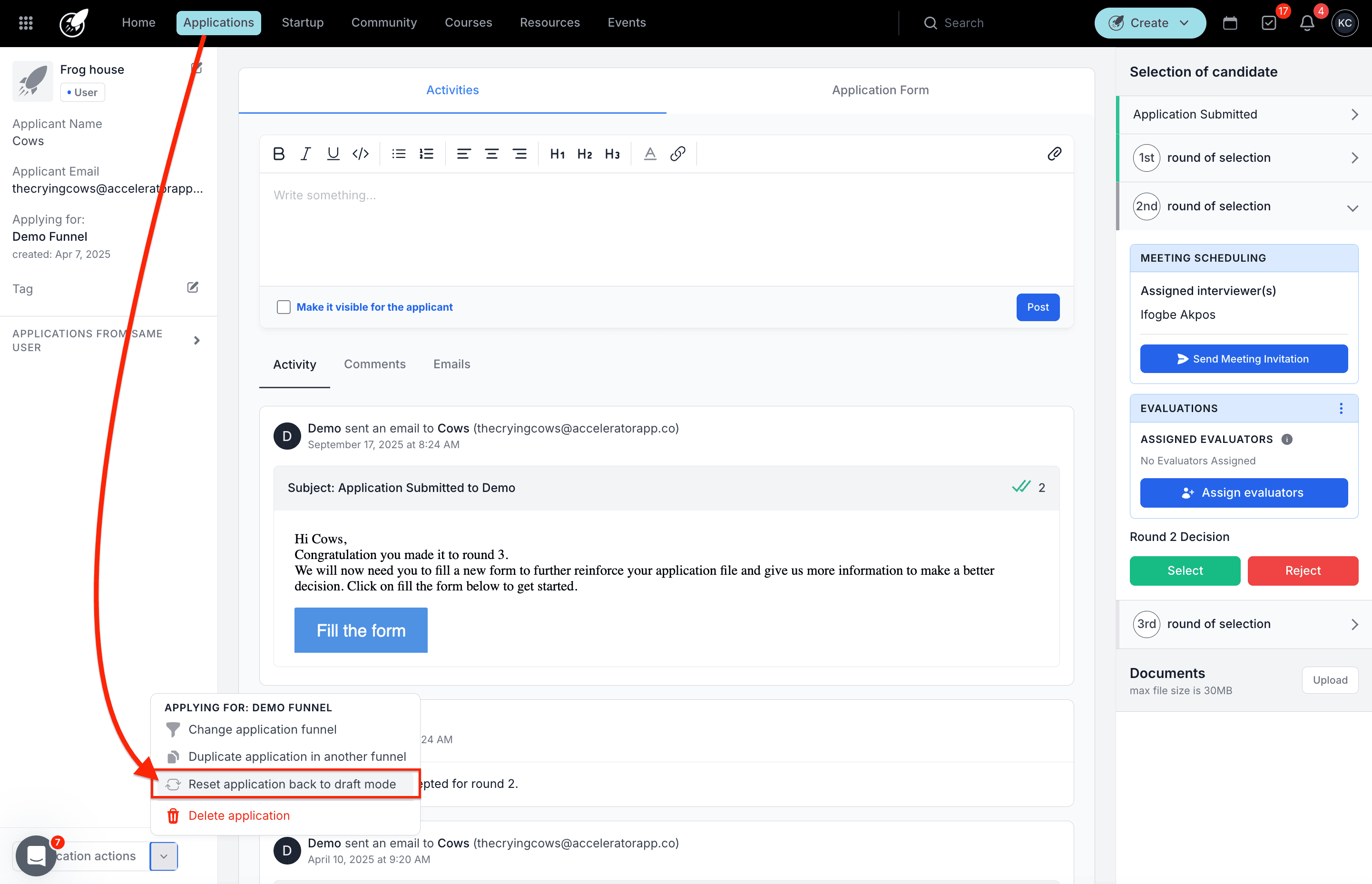Toggle bold formatting in the editor
The height and width of the screenshot is (884, 1372).
[x=279, y=154]
